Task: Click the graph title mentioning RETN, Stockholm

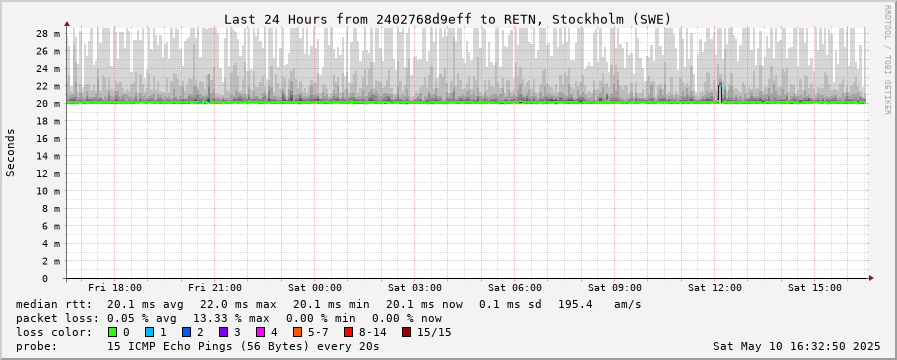Action: tap(447, 19)
